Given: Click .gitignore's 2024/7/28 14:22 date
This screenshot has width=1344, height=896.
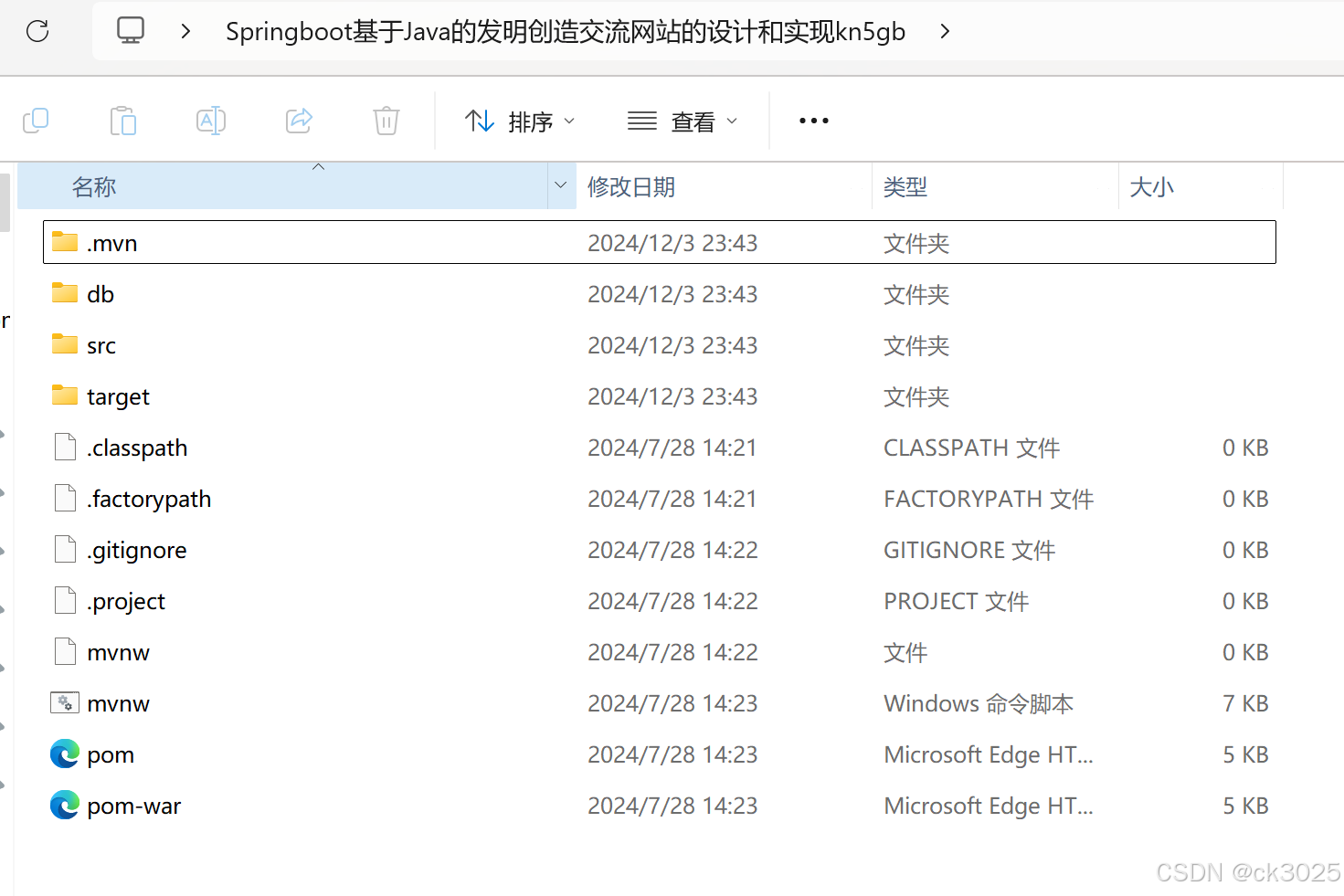Looking at the screenshot, I should [x=672, y=550].
